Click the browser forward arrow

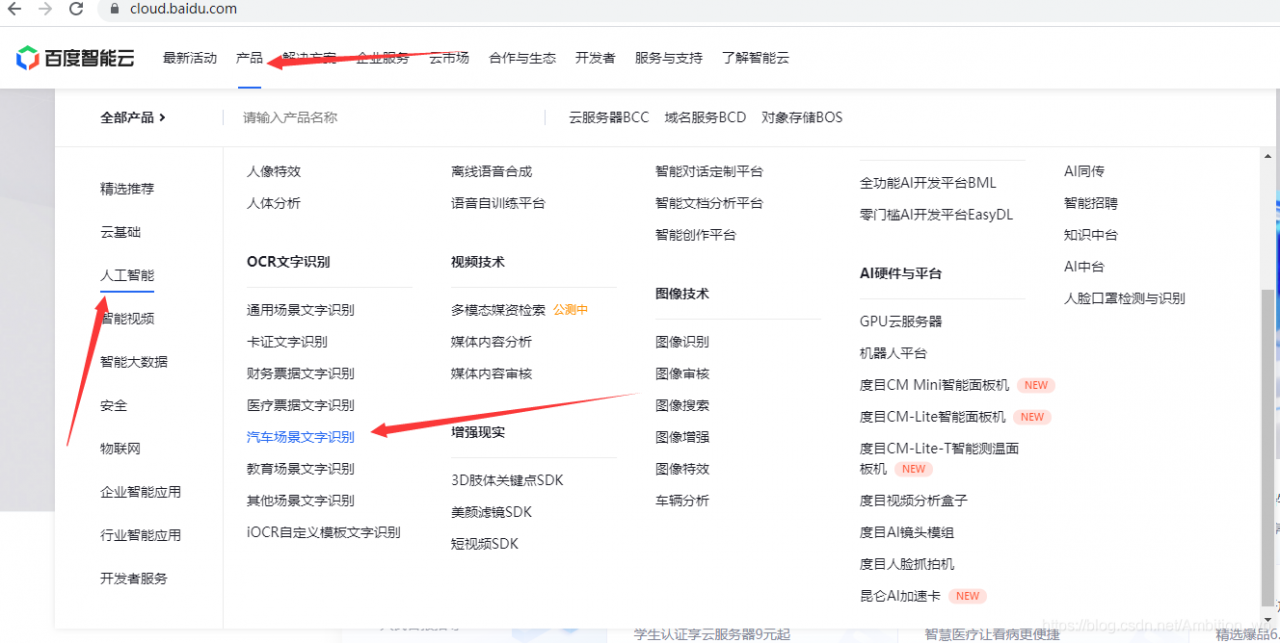(45, 9)
